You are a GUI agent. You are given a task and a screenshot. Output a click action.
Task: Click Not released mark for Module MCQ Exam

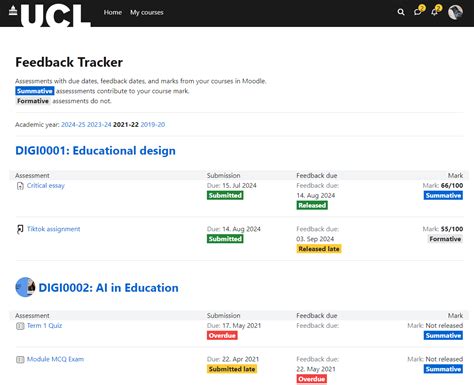pos(444,359)
